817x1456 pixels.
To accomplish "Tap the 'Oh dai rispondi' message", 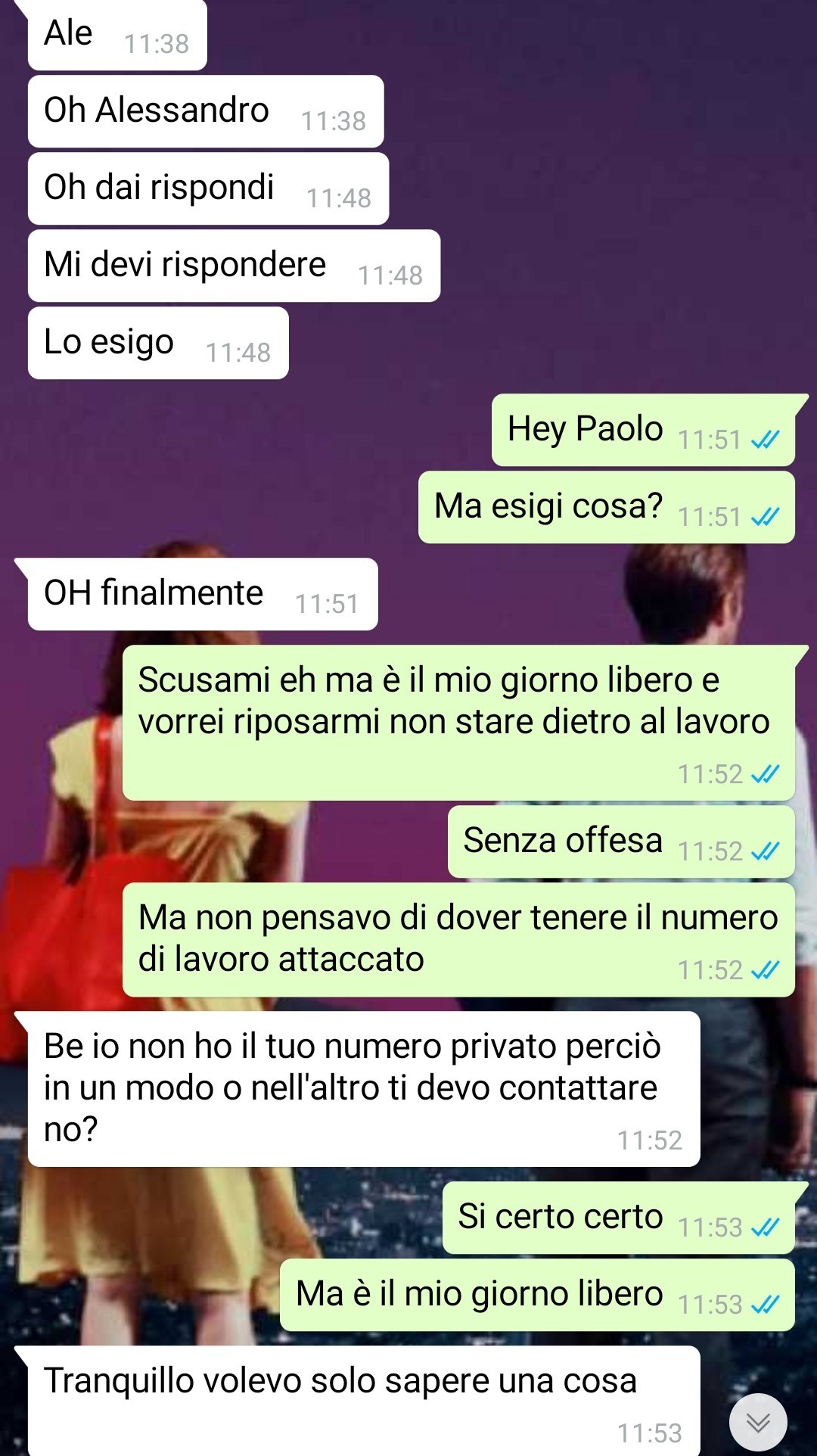I will (208, 188).
